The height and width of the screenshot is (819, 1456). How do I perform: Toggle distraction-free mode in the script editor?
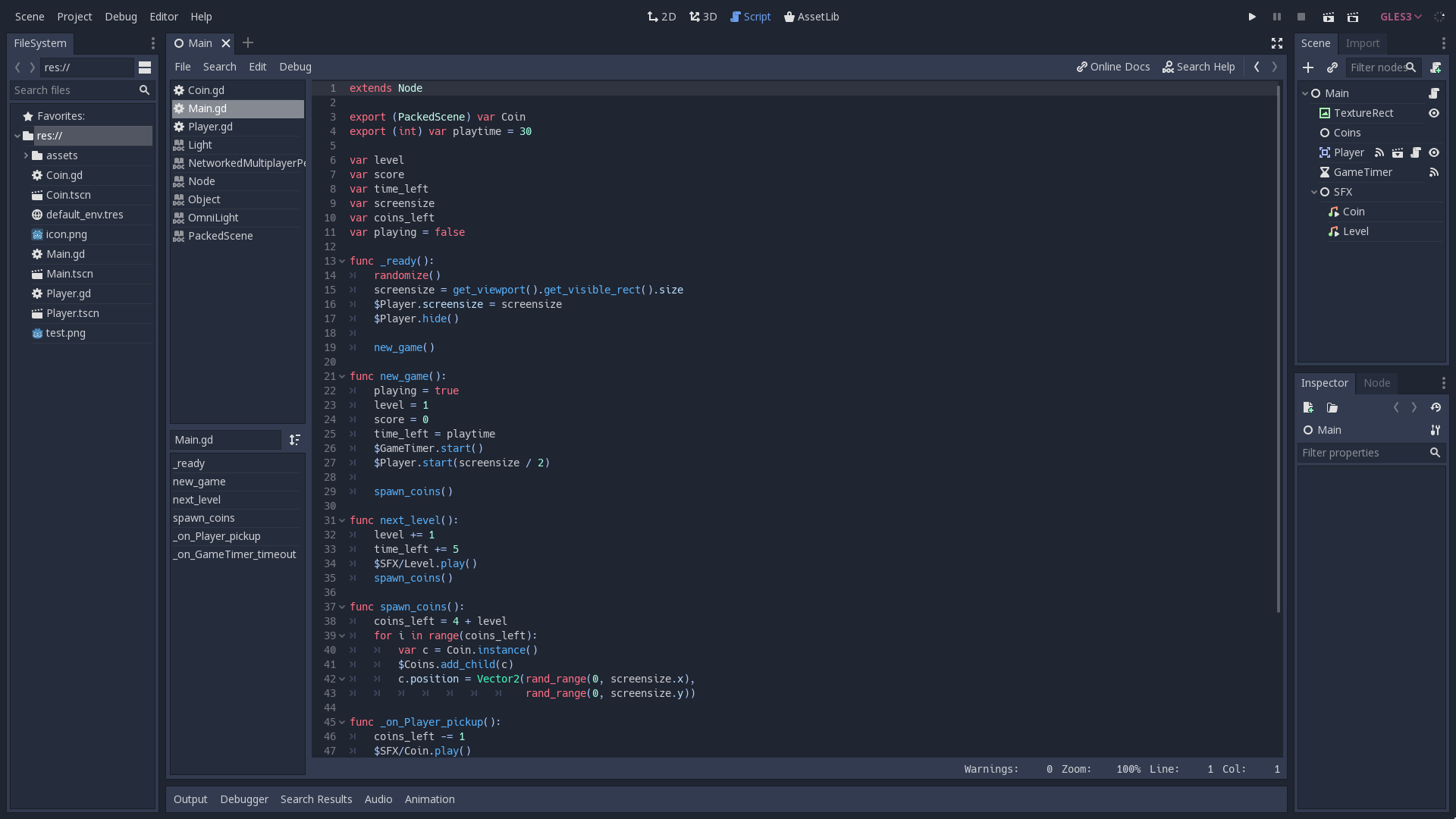click(1276, 43)
